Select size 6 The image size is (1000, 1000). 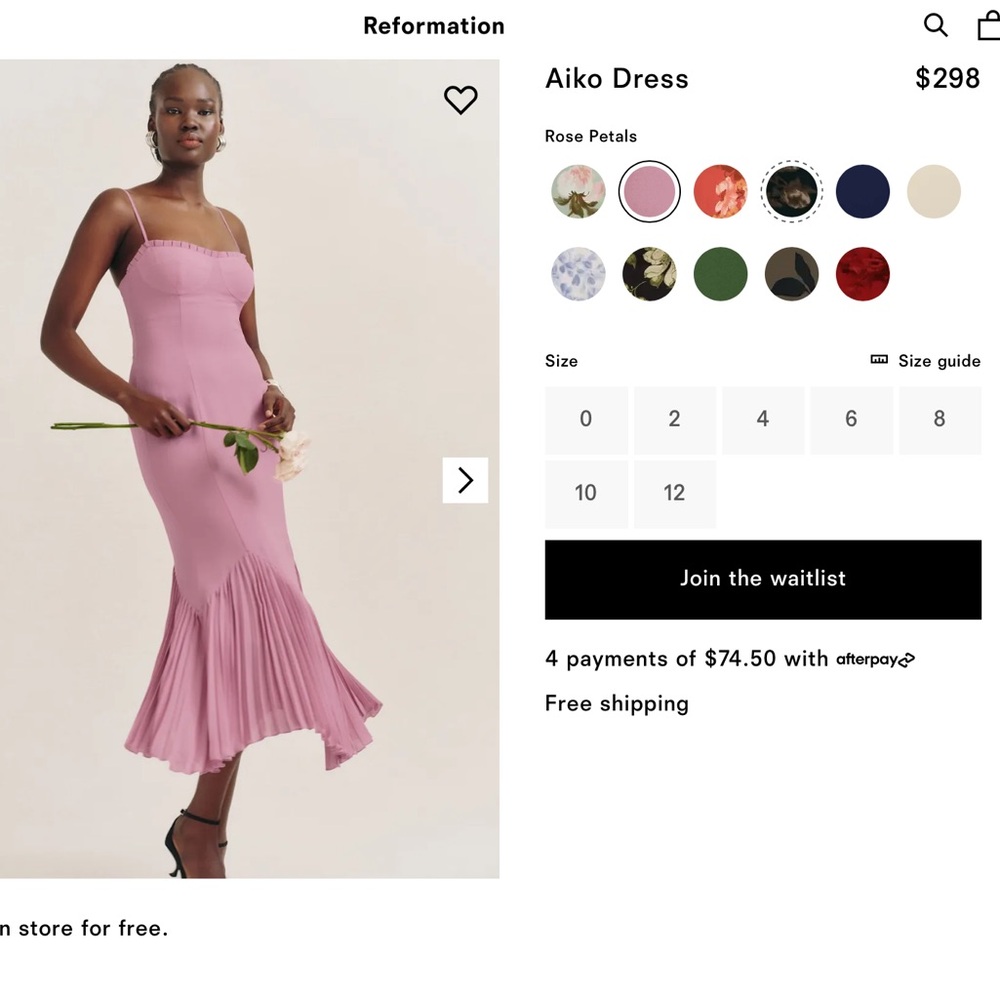coord(851,419)
